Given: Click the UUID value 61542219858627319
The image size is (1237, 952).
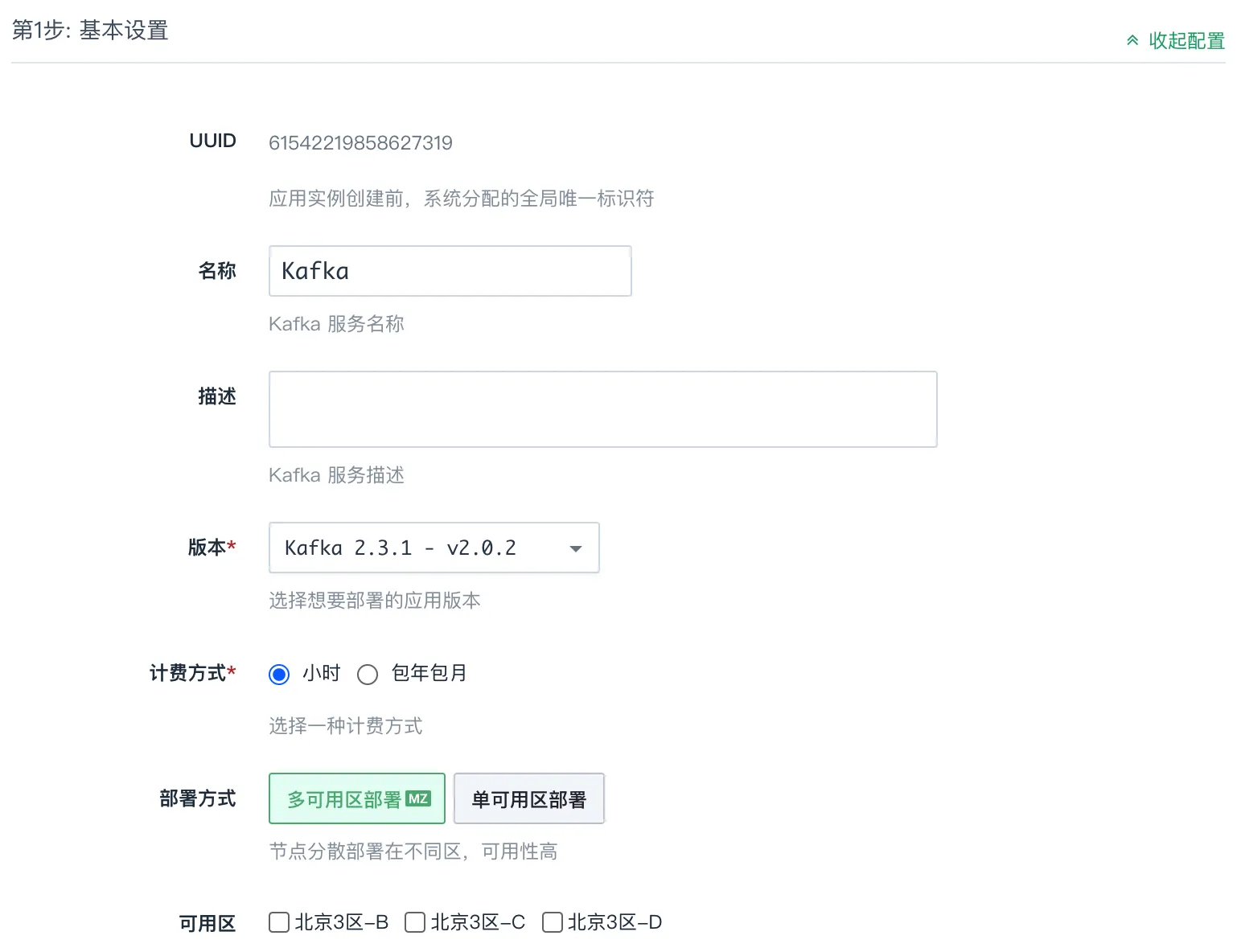Looking at the screenshot, I should click(360, 143).
